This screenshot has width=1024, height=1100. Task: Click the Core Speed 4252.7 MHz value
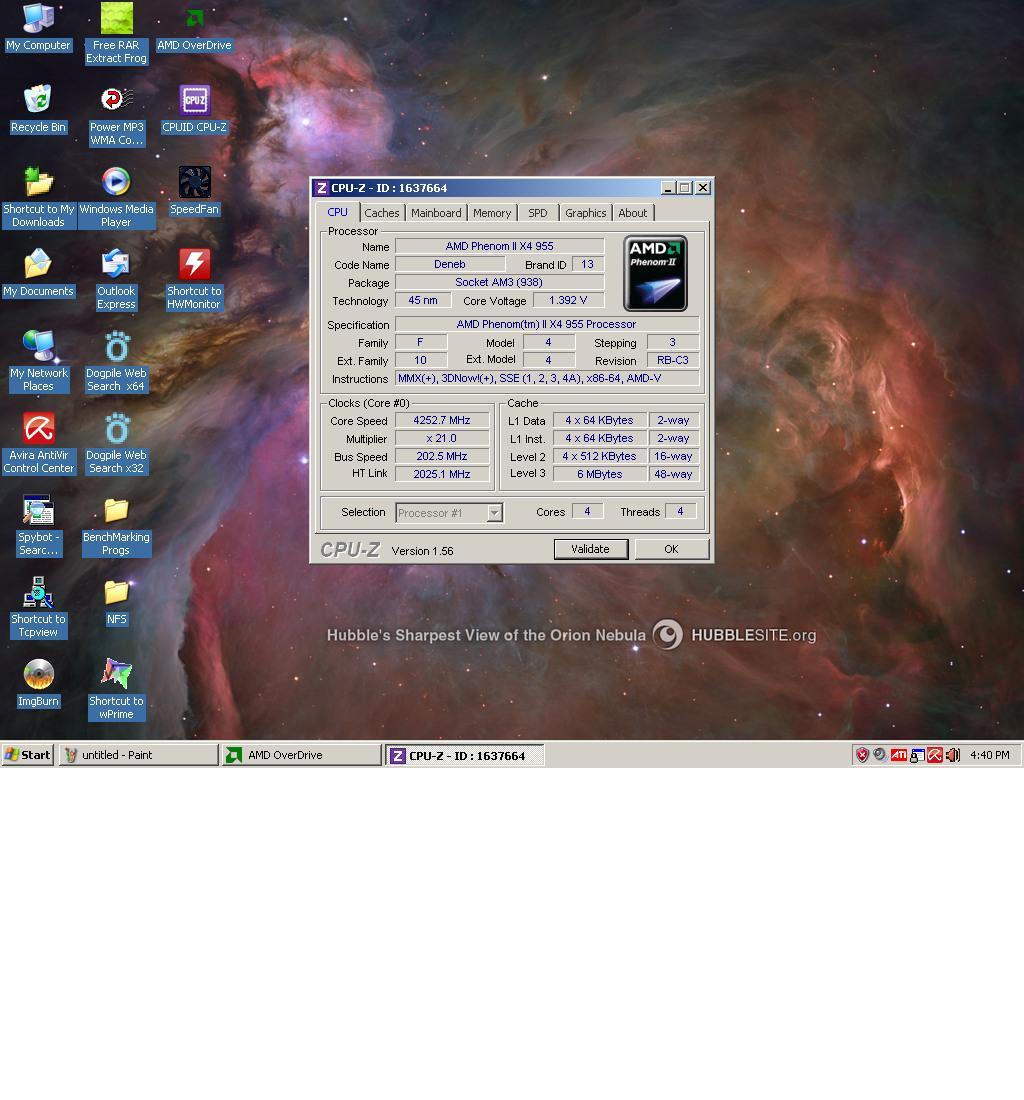click(442, 420)
